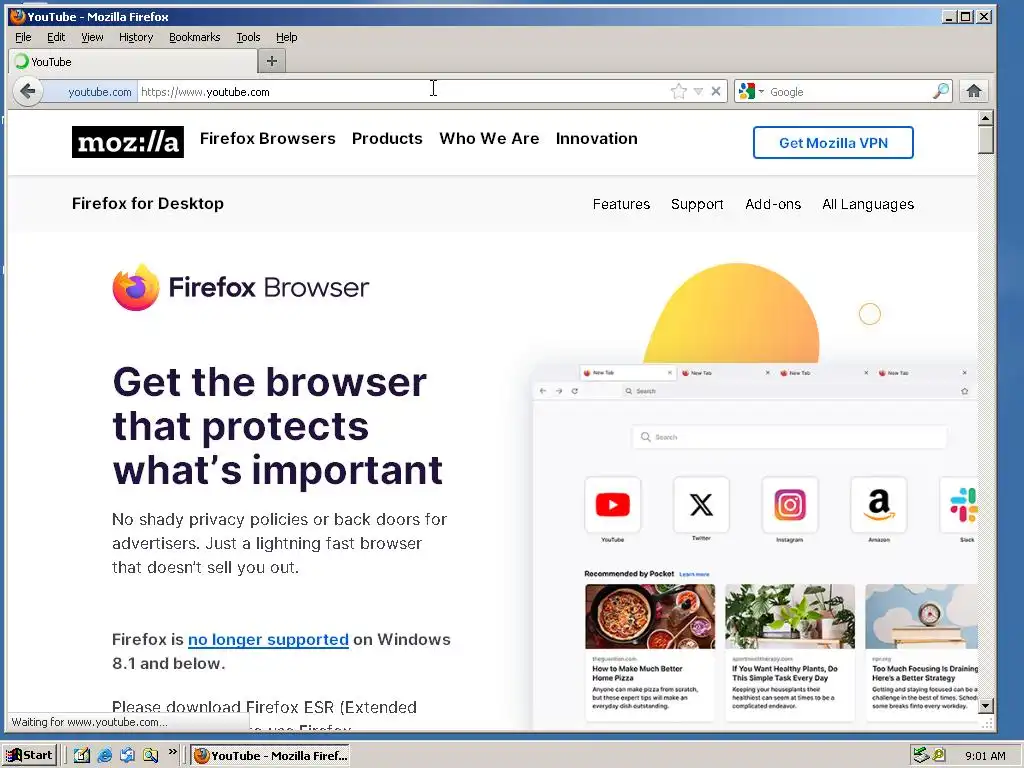Open the Who We Are navigation item
Viewport: 1024px width, 768px height.
point(489,138)
